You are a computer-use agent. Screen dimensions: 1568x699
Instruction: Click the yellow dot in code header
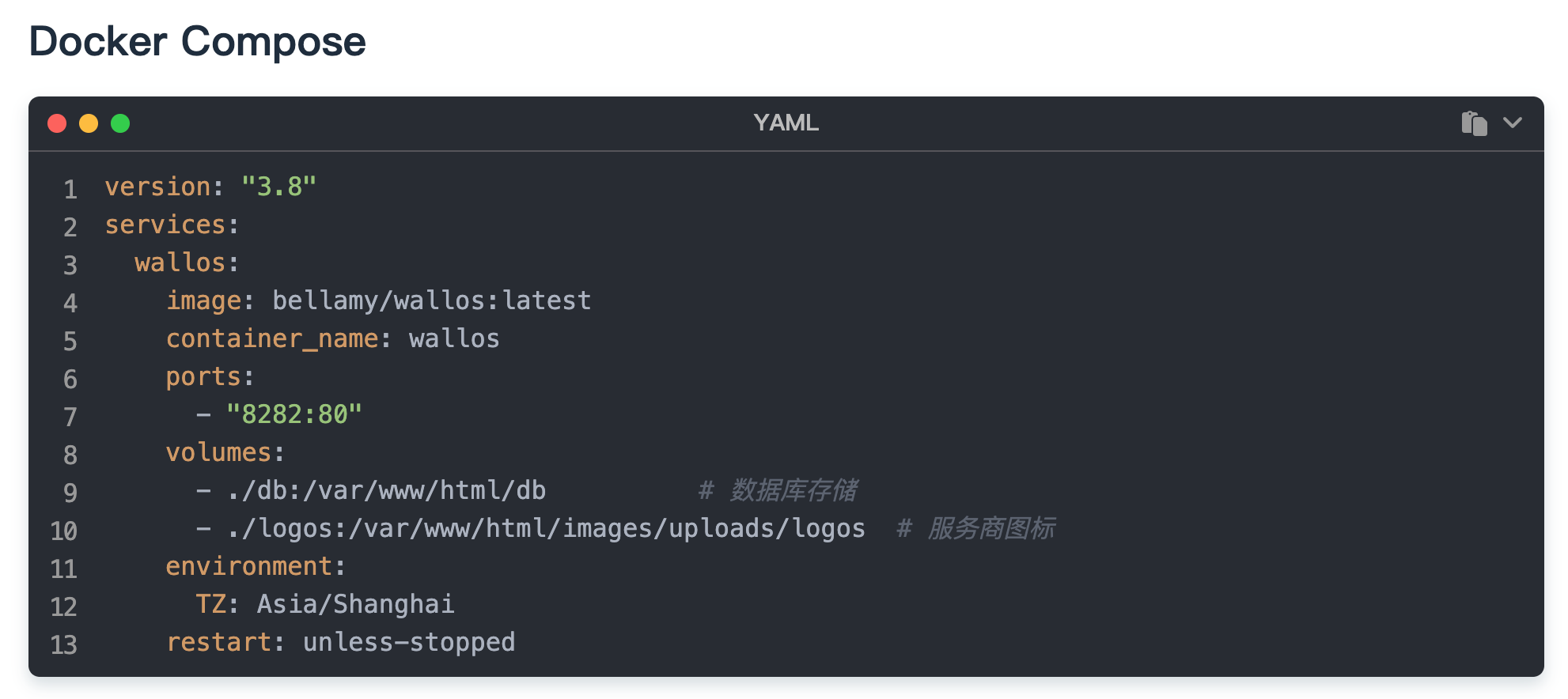(89, 123)
